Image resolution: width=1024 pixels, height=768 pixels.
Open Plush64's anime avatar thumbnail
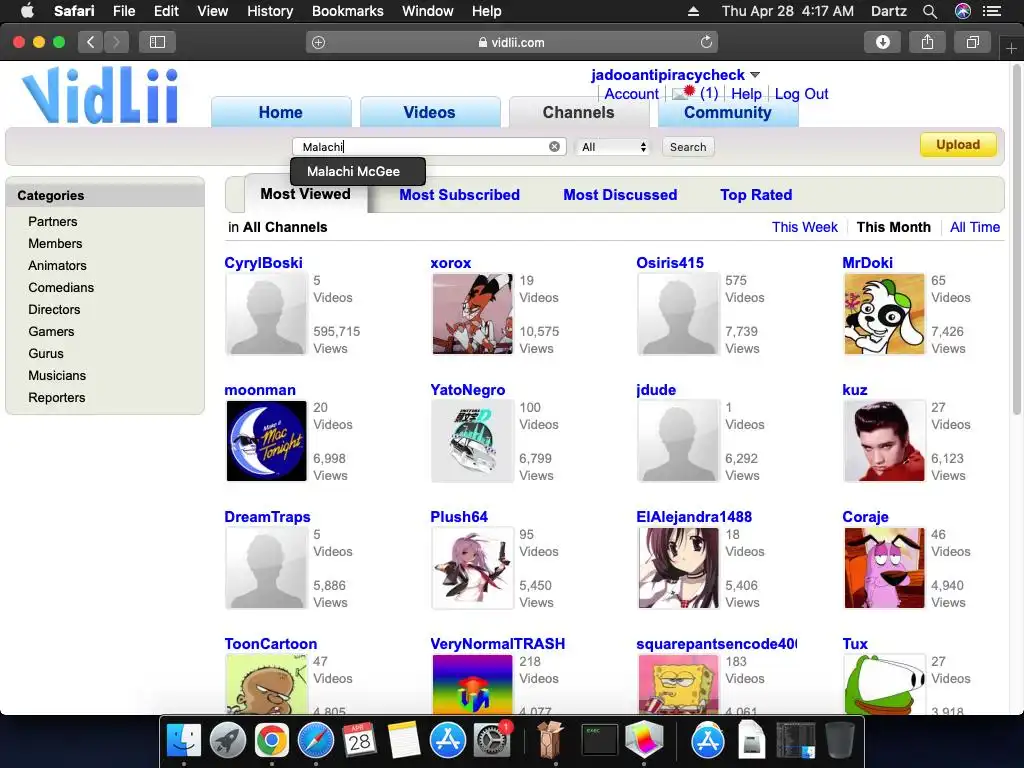[x=472, y=568]
